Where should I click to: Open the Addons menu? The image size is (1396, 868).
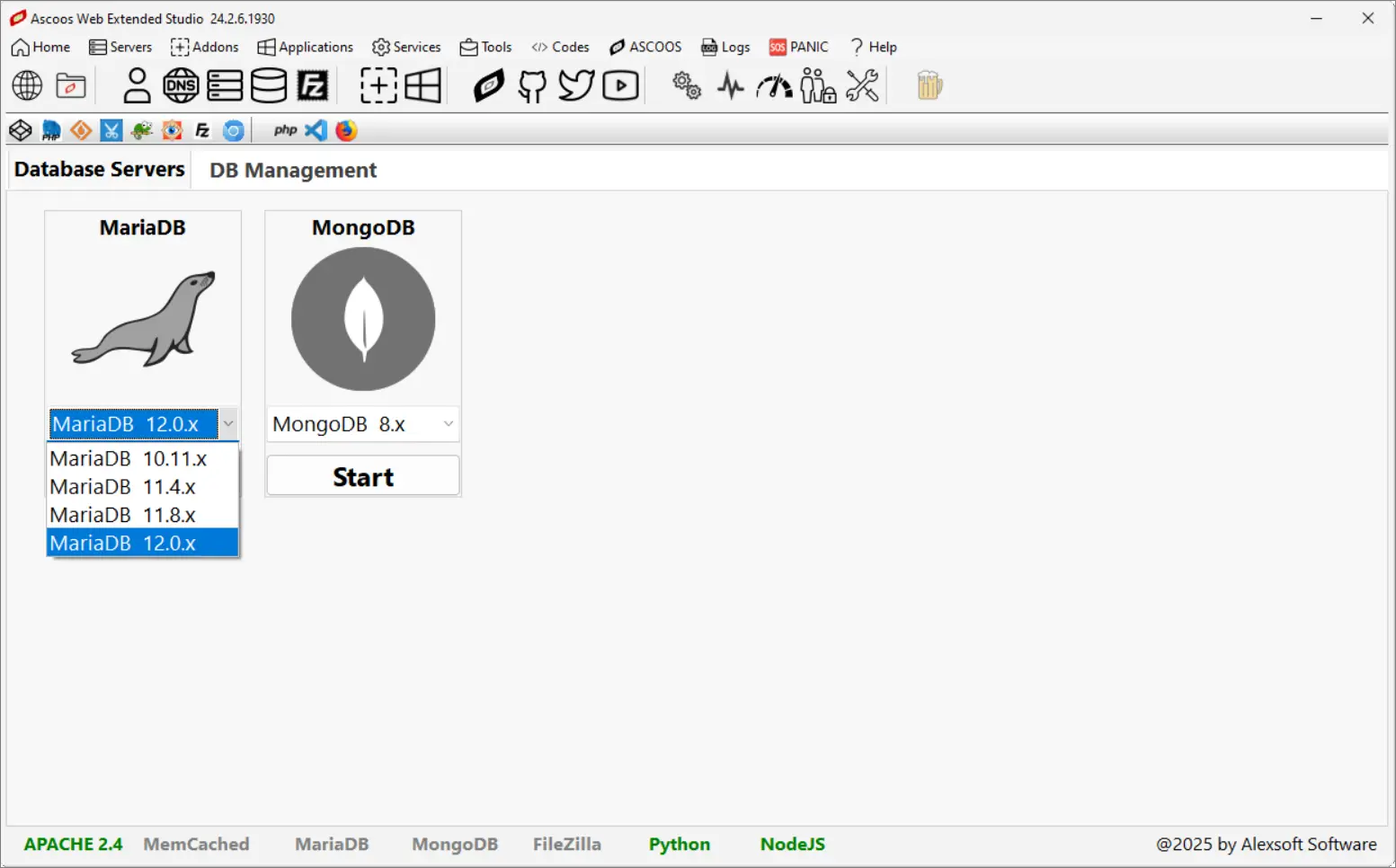pyautogui.click(x=205, y=47)
